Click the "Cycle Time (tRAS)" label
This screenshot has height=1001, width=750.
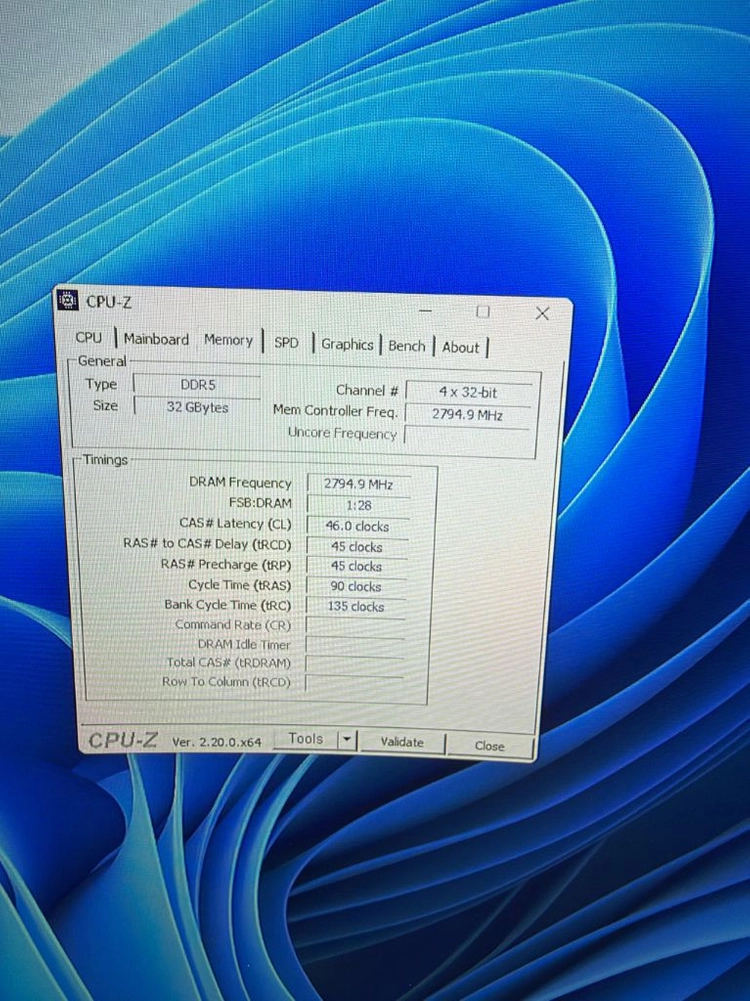click(x=239, y=585)
